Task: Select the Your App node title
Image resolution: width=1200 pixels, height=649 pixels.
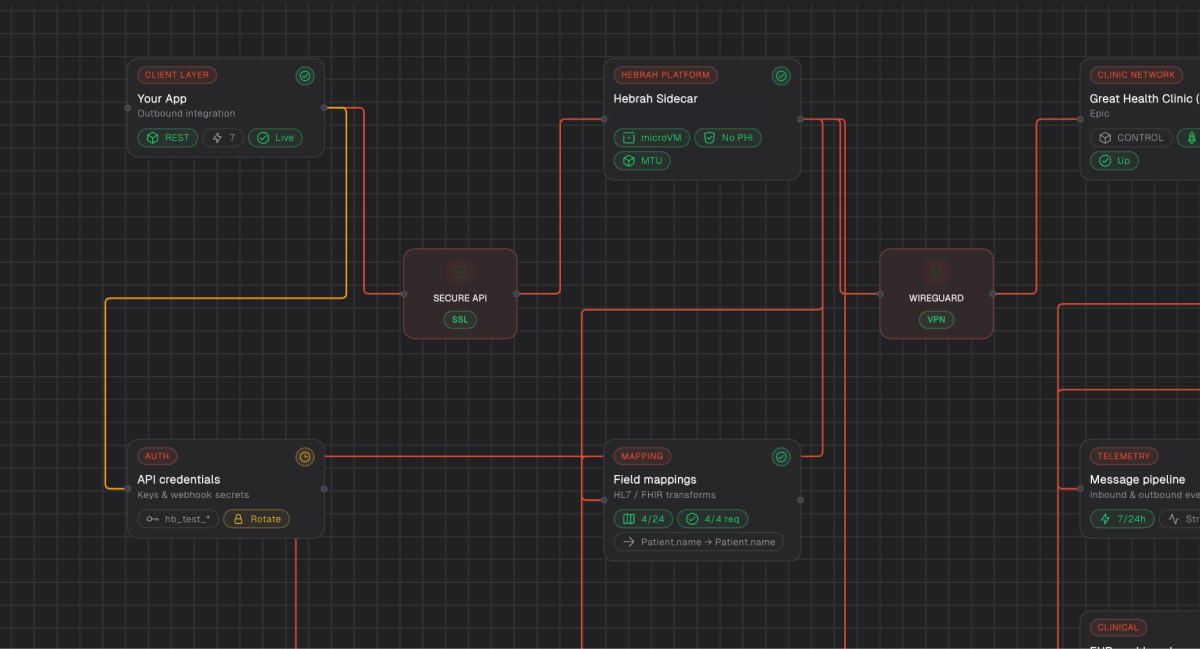Action: [162, 99]
